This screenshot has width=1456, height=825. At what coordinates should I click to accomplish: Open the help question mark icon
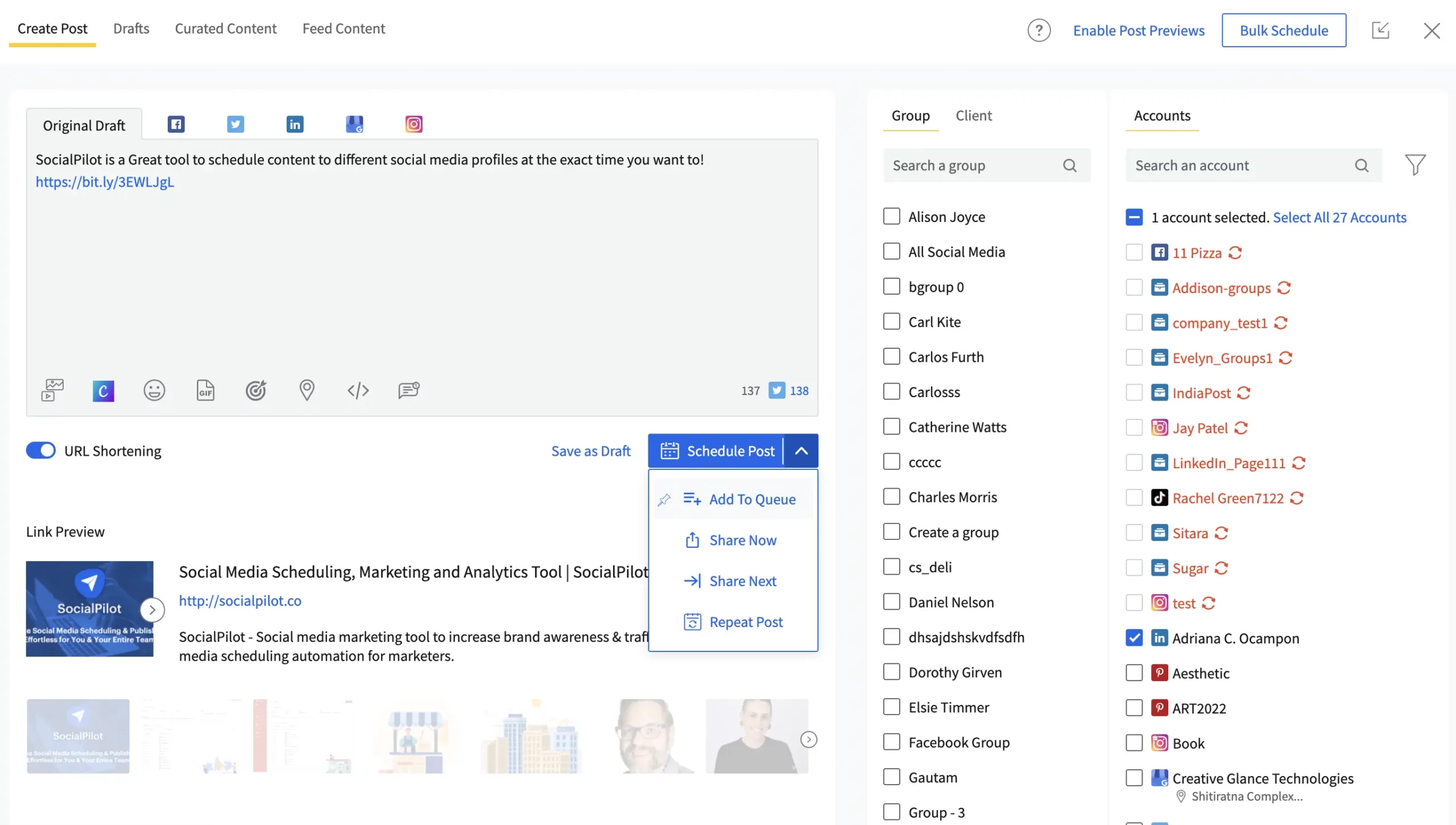[1039, 30]
